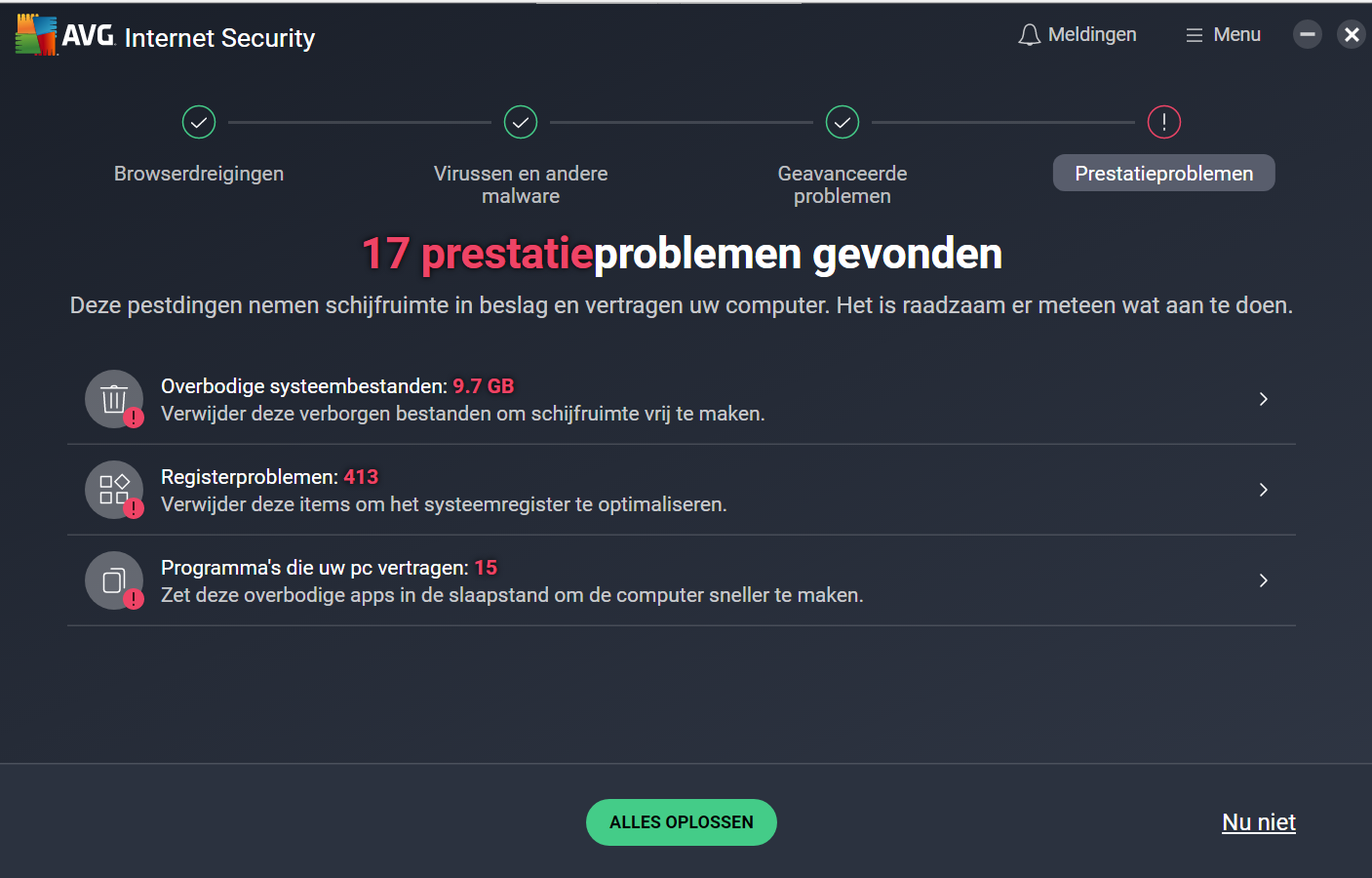Open the Overbodige systeembestanden row text
Viewport: 1372px width, 878px height.
click(462, 400)
